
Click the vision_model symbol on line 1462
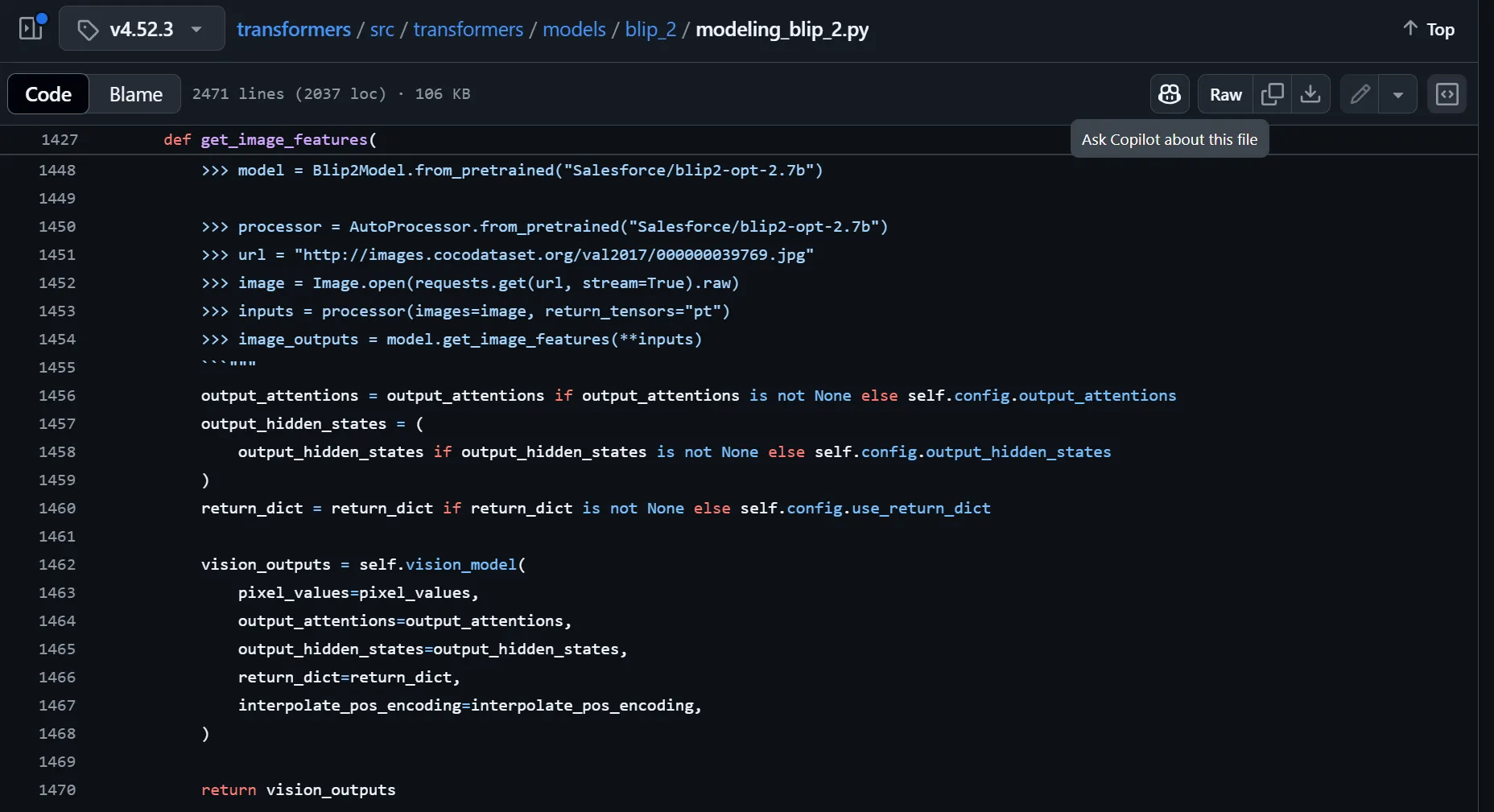[461, 564]
